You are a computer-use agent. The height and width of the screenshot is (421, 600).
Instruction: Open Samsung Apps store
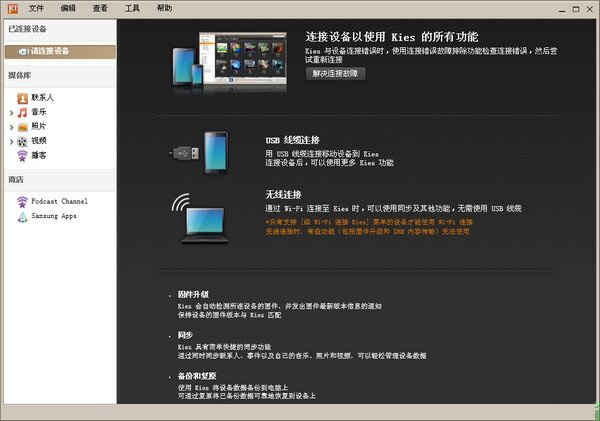pos(52,215)
